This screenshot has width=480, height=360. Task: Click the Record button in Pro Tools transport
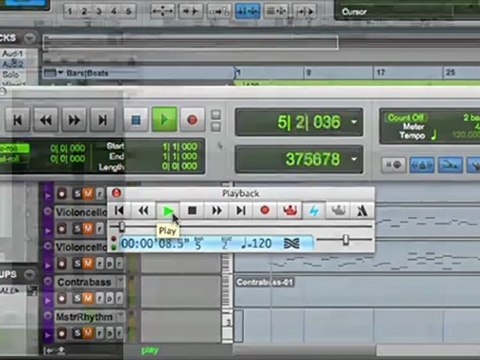pyautogui.click(x=192, y=120)
